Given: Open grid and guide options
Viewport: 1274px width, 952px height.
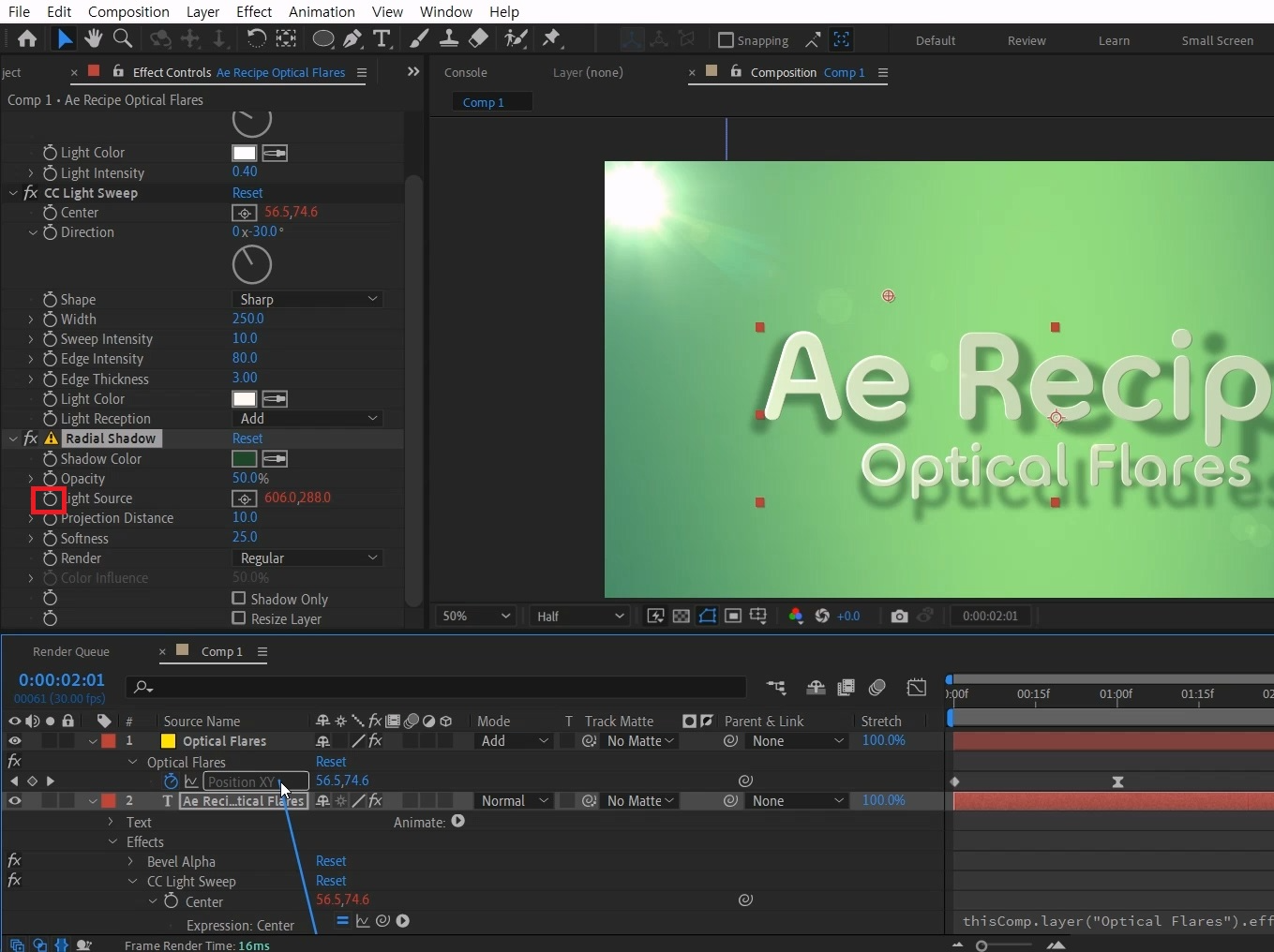Looking at the screenshot, I should click(758, 616).
